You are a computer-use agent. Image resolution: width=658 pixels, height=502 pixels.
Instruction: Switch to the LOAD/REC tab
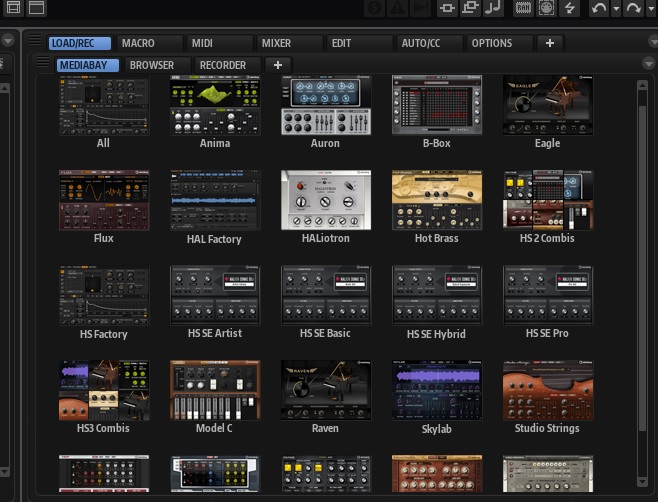coord(80,43)
